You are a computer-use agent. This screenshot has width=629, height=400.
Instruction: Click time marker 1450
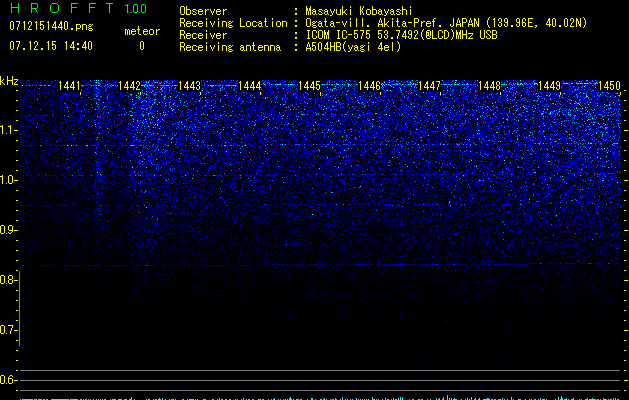[609, 86]
